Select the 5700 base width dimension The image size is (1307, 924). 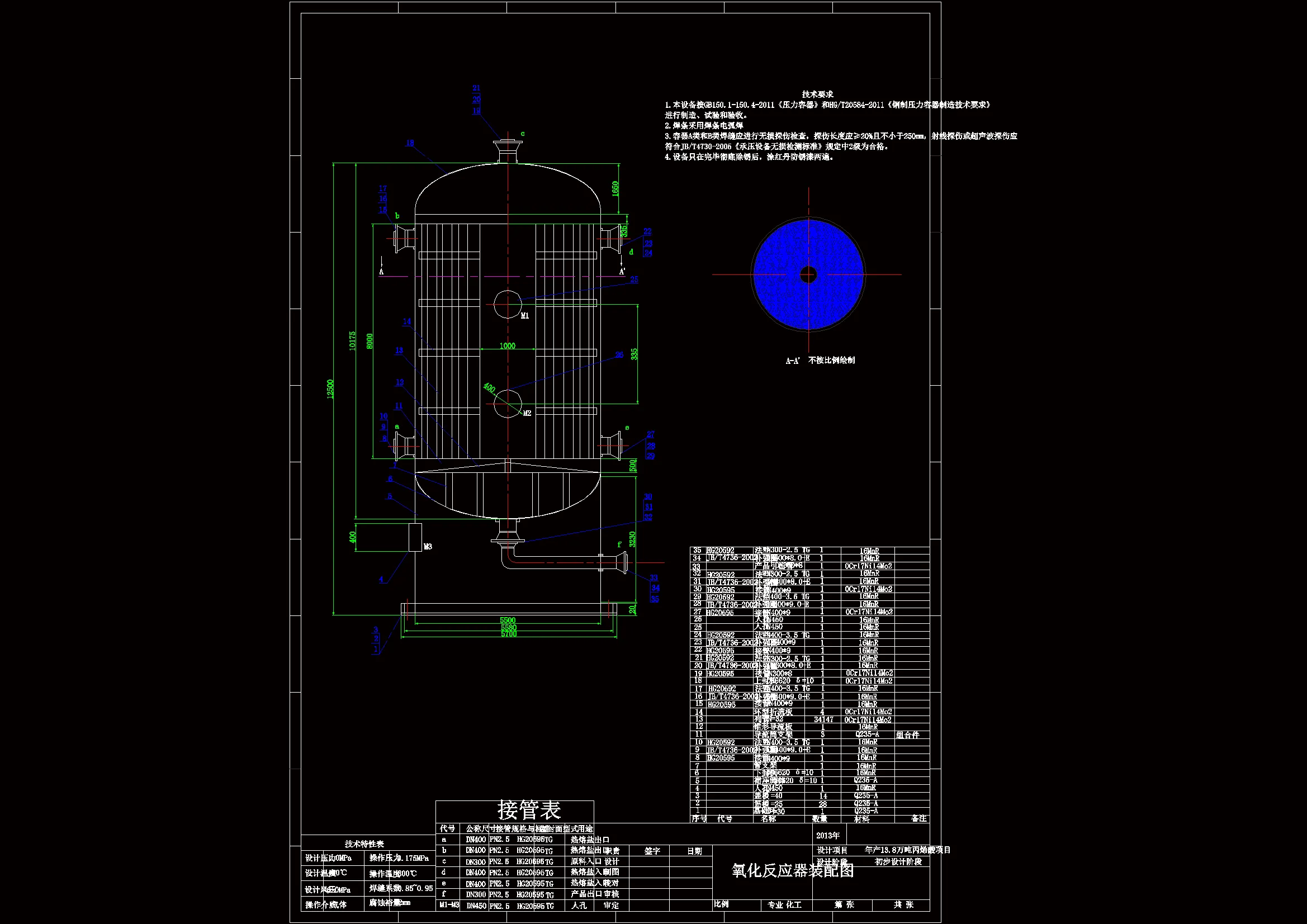508,634
